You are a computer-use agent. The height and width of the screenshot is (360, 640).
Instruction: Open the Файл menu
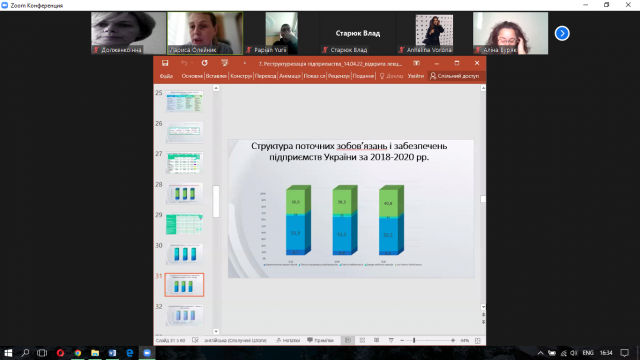[x=166, y=76]
